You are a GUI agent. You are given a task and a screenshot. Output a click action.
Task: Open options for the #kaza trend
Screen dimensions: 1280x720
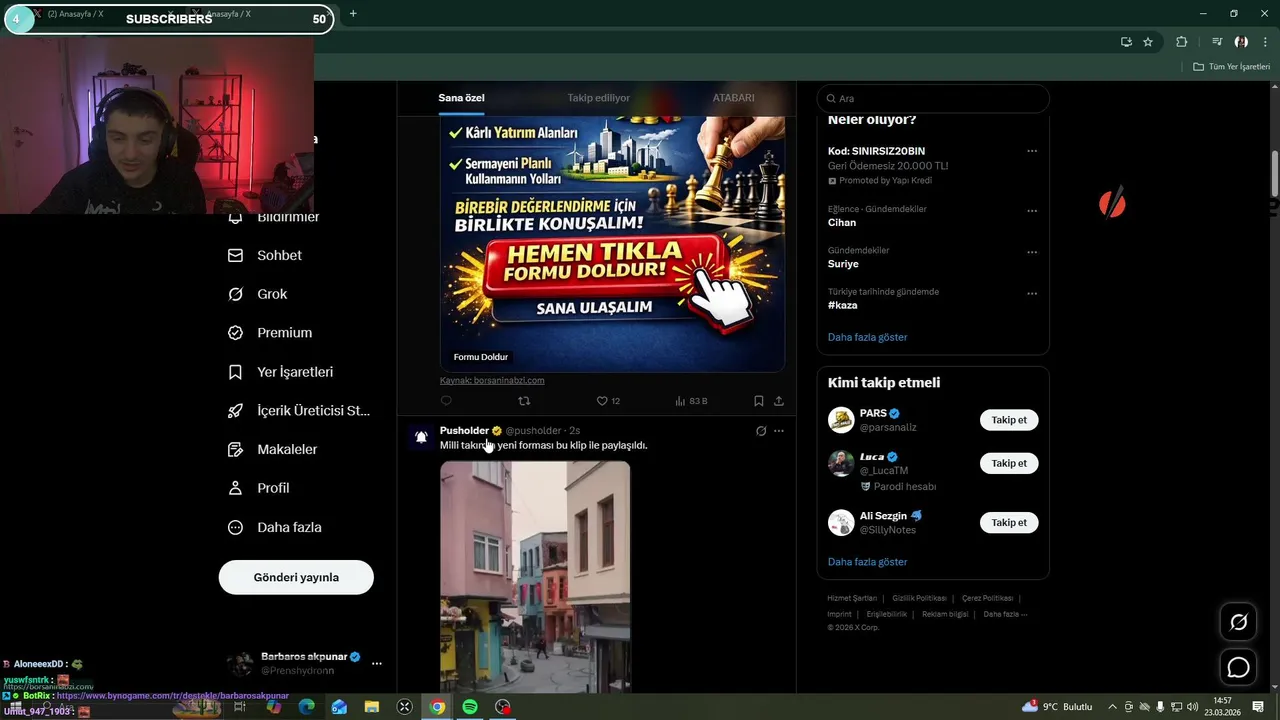click(1032, 294)
